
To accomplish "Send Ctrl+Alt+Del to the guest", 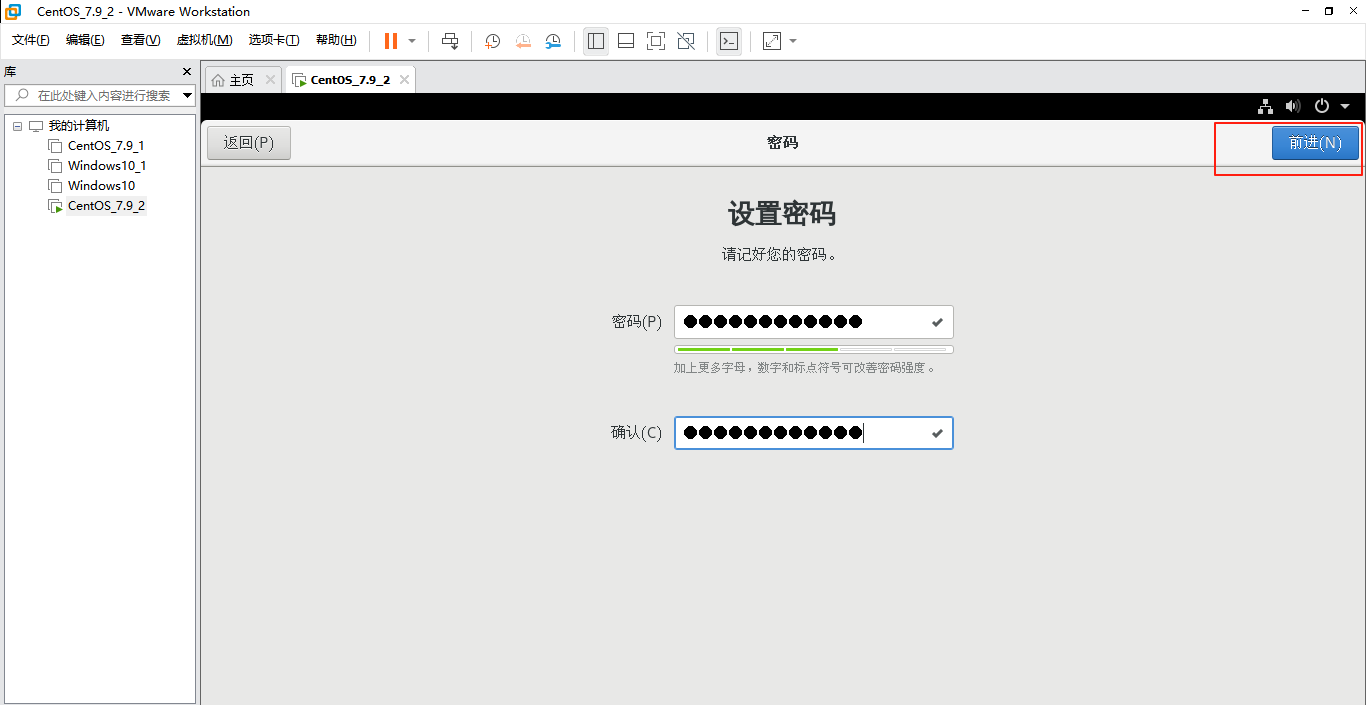I will [450, 41].
